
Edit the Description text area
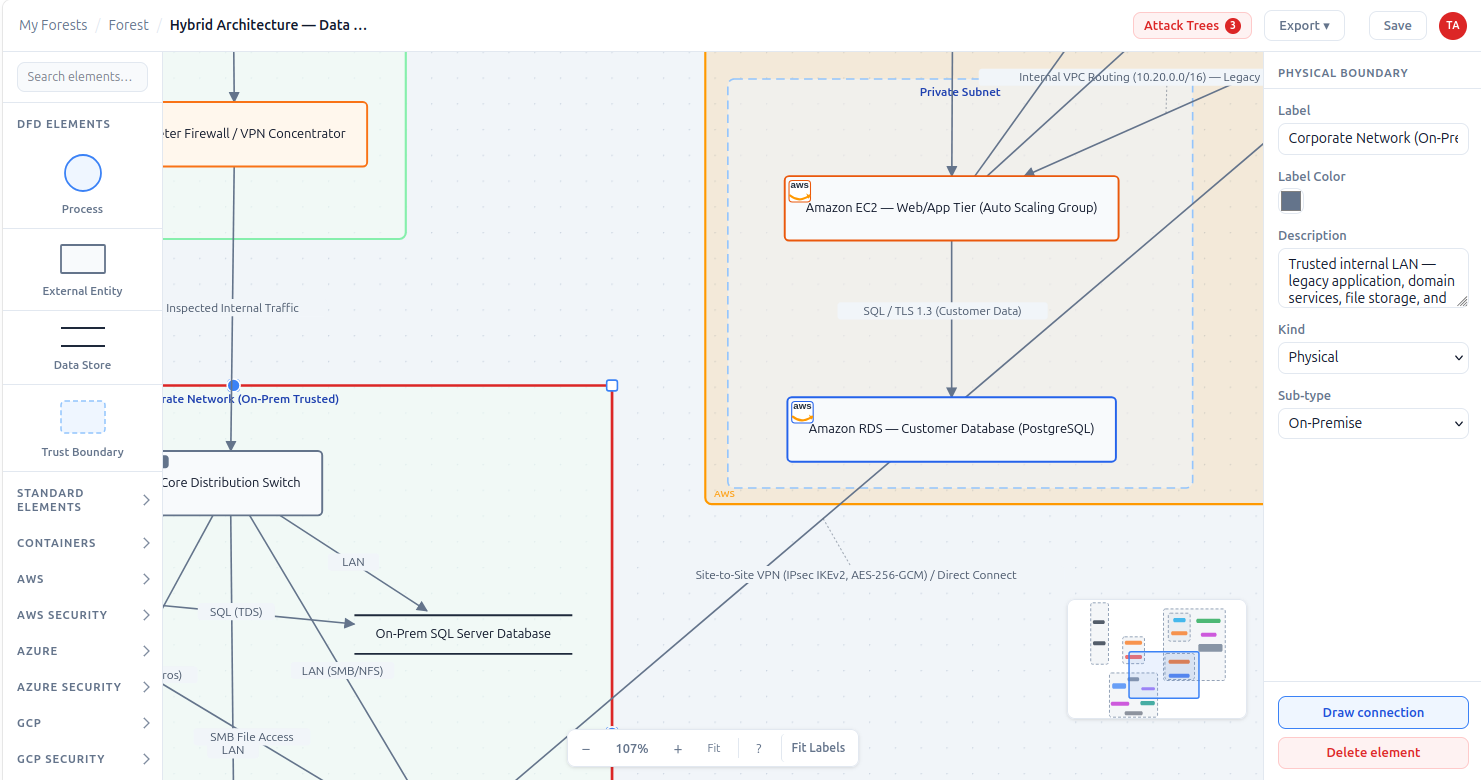(1373, 278)
